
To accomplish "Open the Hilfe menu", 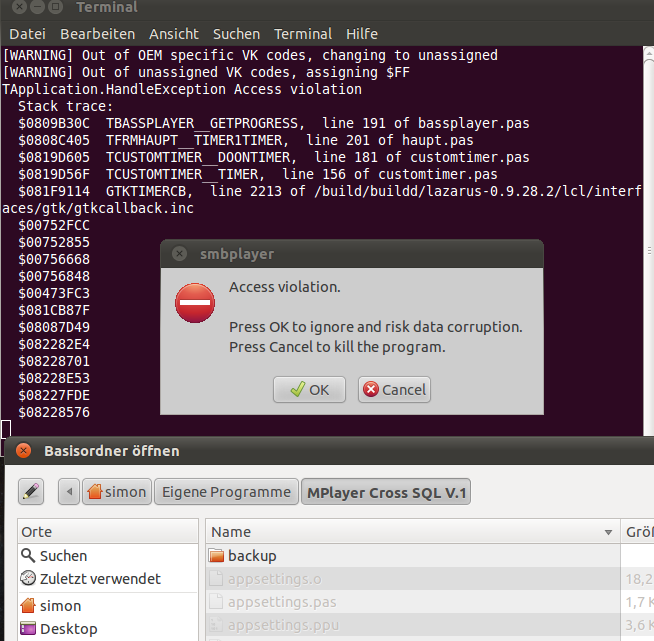I will point(361,34).
